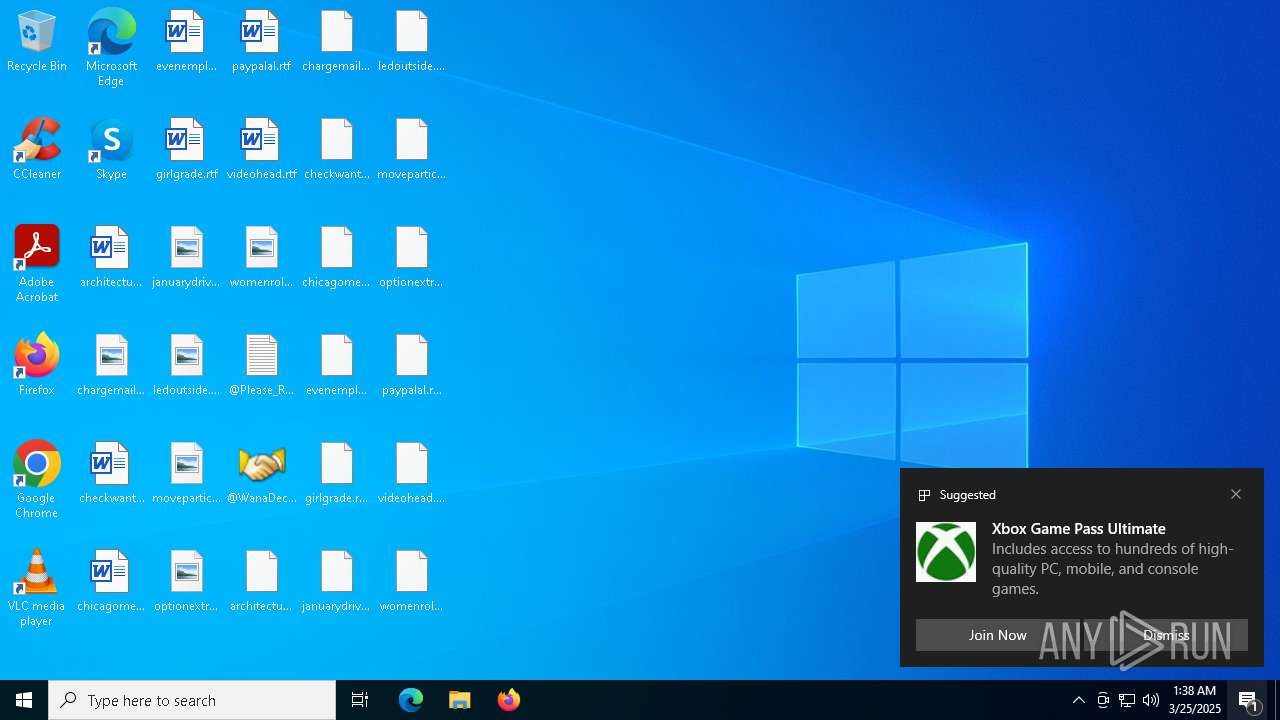1280x720 pixels.
Task: Select the Firefox desktop shortcut
Action: point(37,366)
